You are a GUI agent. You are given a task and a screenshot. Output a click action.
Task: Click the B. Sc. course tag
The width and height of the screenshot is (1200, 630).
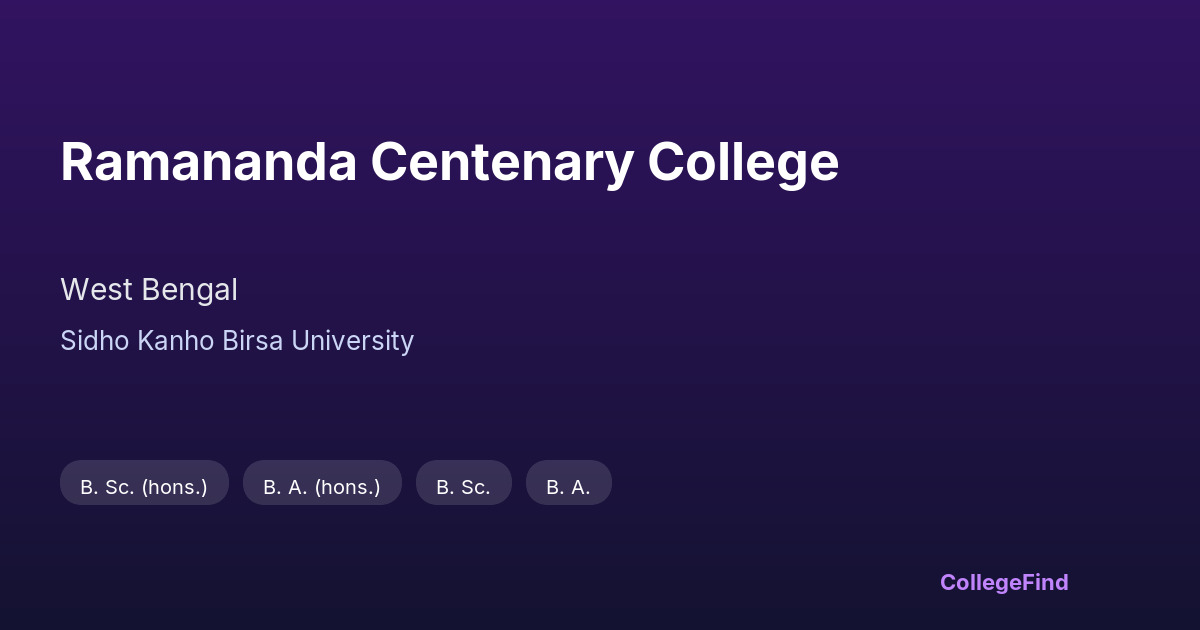463,487
